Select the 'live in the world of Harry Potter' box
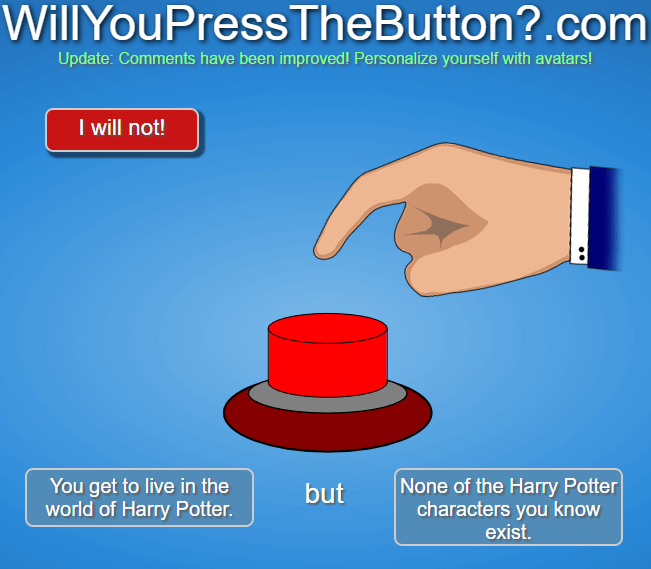Screen dimensions: 651x569 coord(140,498)
